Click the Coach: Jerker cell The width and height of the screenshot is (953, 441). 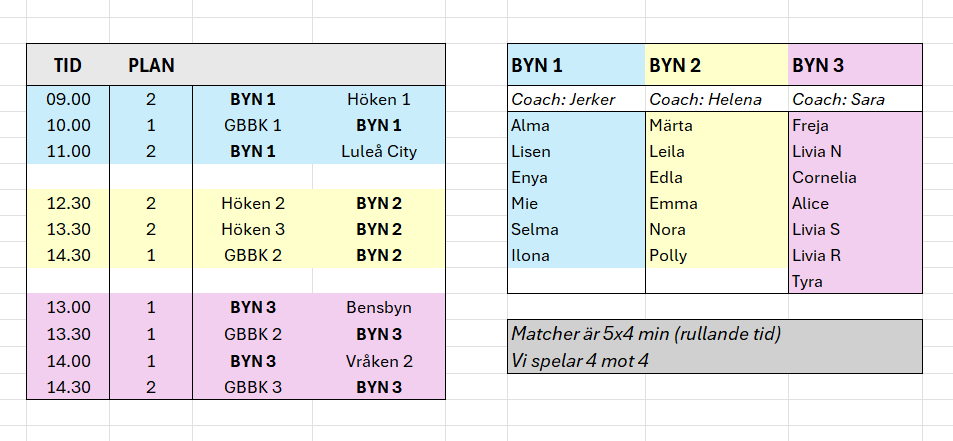[563, 99]
